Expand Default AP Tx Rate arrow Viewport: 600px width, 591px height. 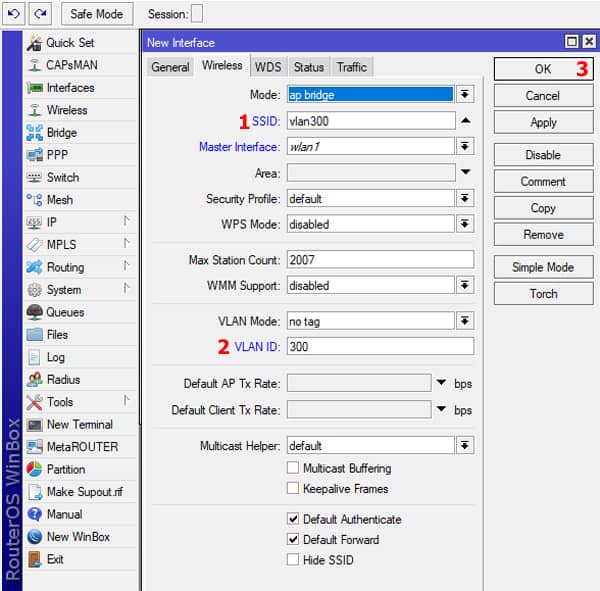[441, 382]
